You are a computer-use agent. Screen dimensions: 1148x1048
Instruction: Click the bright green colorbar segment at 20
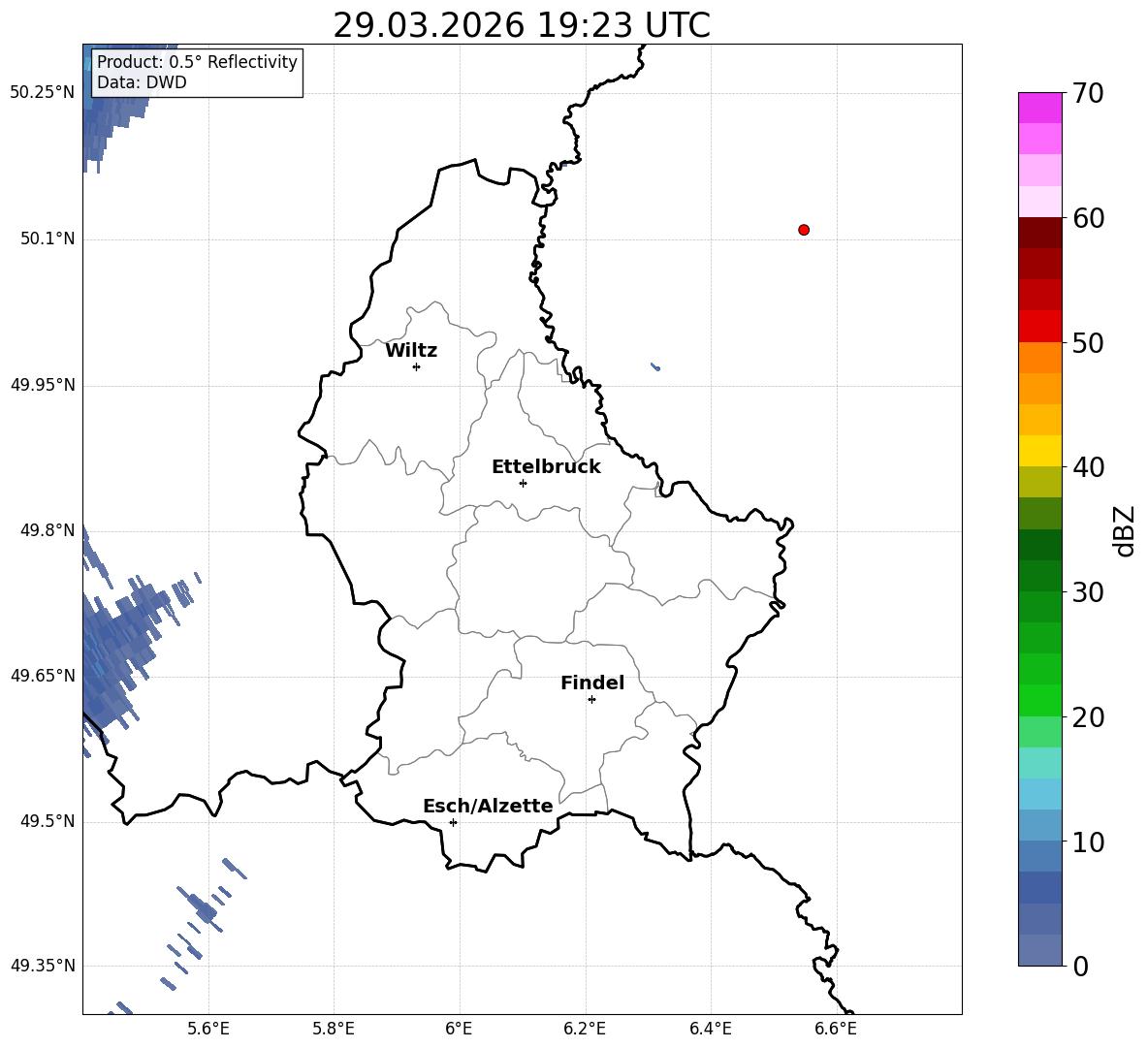point(1039,700)
